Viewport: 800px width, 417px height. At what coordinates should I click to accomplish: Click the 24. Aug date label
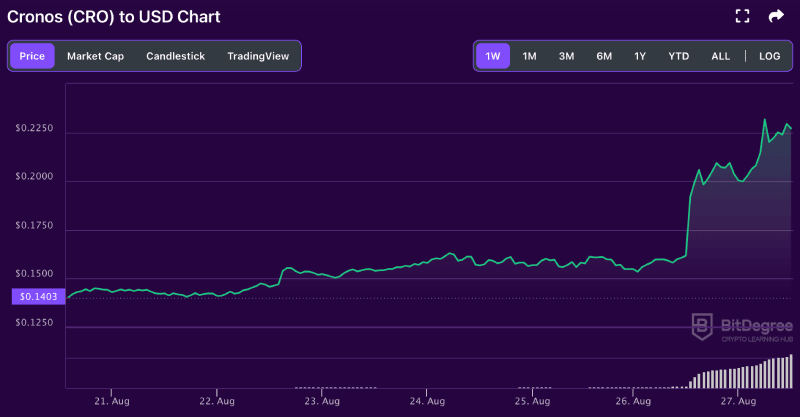pyautogui.click(x=427, y=401)
